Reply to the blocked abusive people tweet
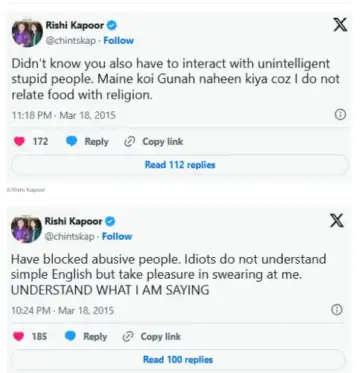The height and width of the screenshot is (373, 360). pyautogui.click(x=86, y=337)
